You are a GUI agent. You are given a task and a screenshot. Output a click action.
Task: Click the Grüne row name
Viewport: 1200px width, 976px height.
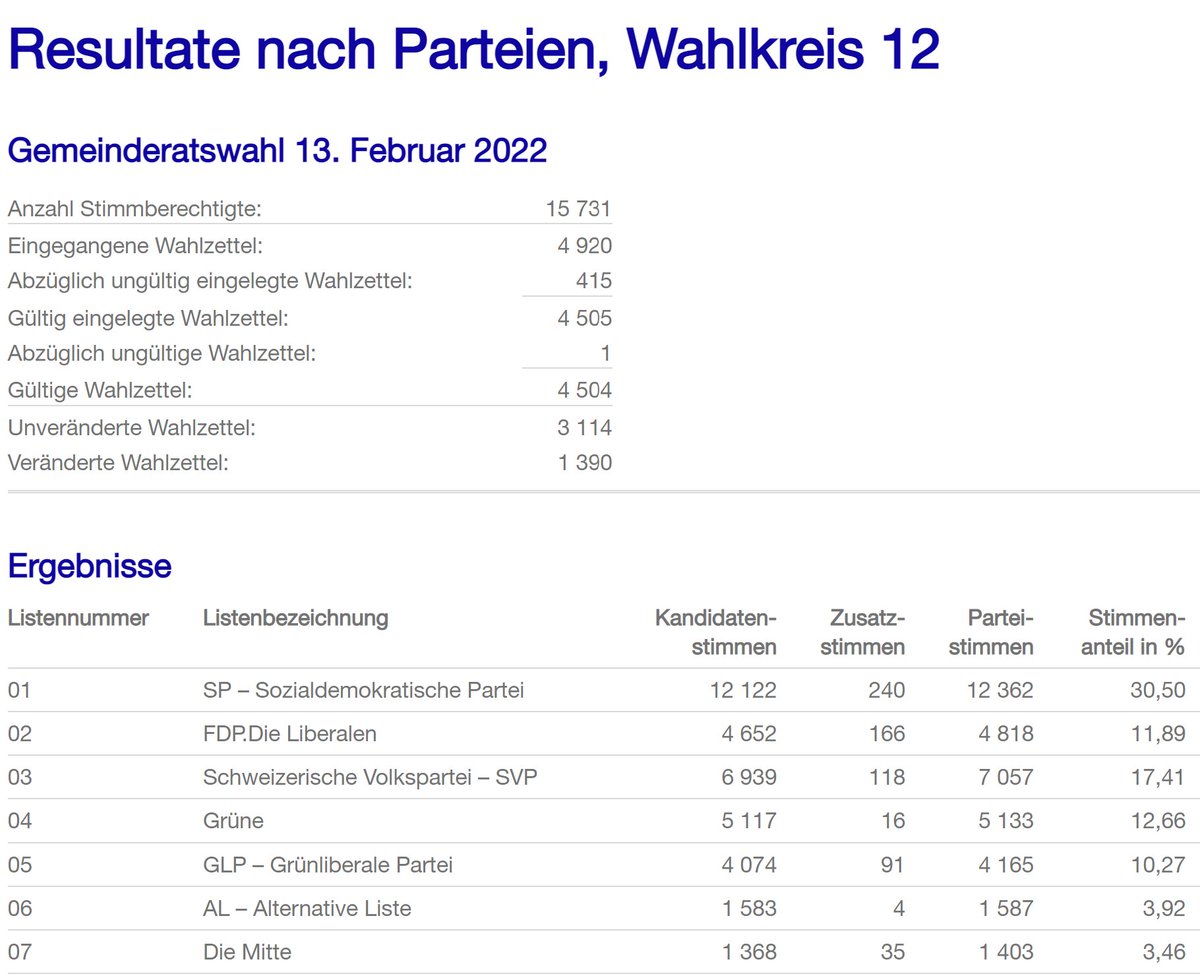coord(233,821)
